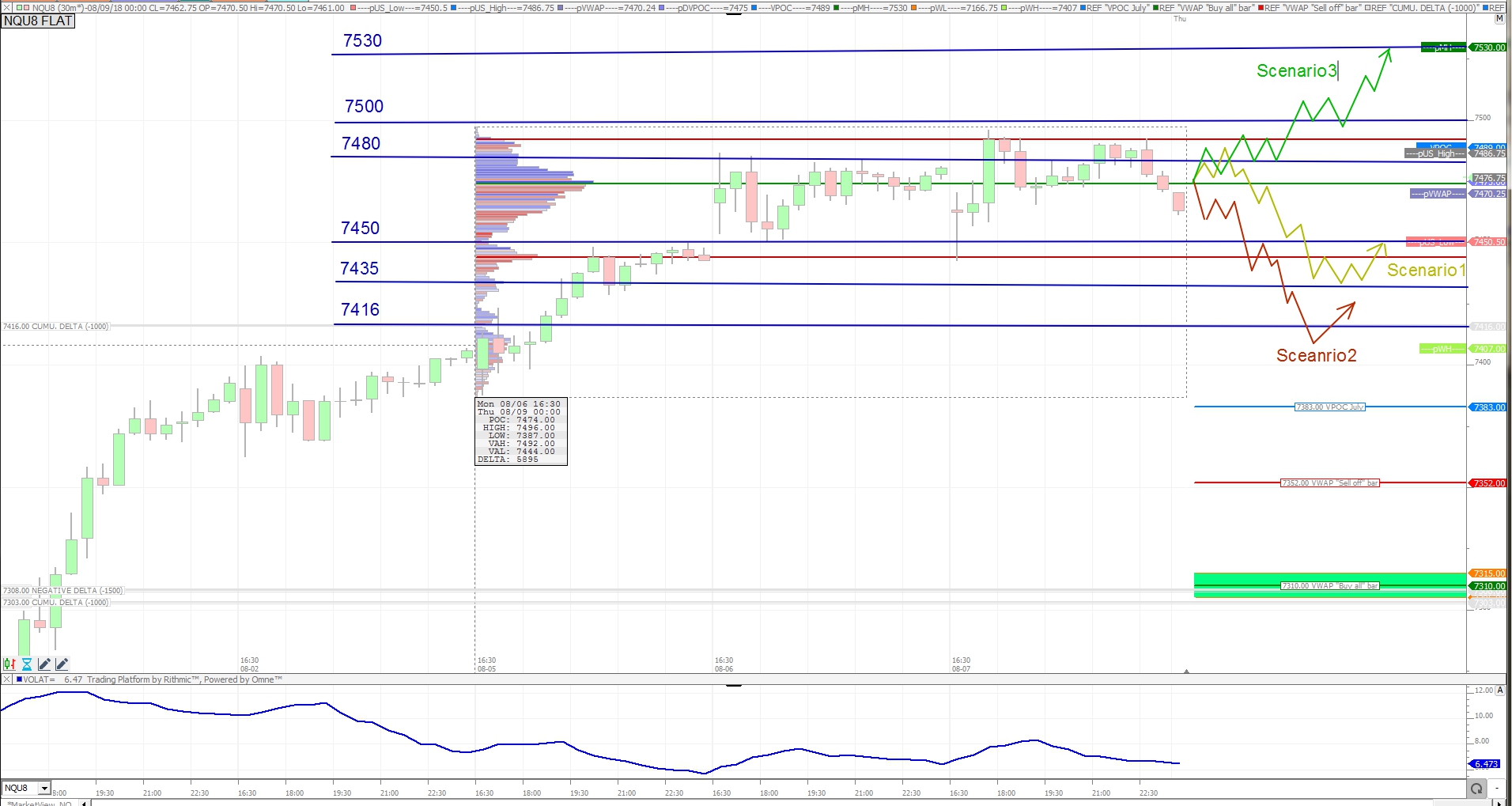This screenshot has width=1512, height=806.
Task: Click the pUS_High blue legend swatch
Action: [x=454, y=8]
